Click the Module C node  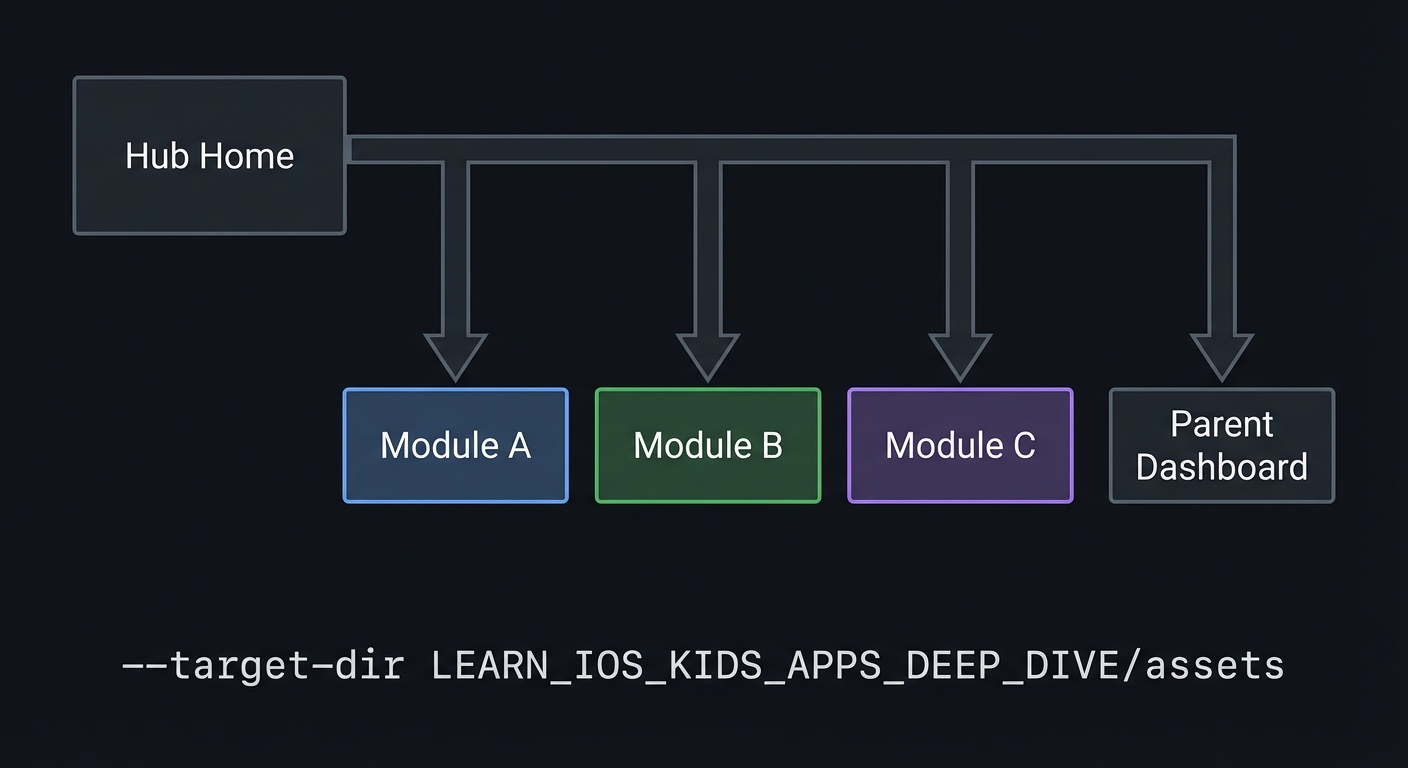pos(959,445)
